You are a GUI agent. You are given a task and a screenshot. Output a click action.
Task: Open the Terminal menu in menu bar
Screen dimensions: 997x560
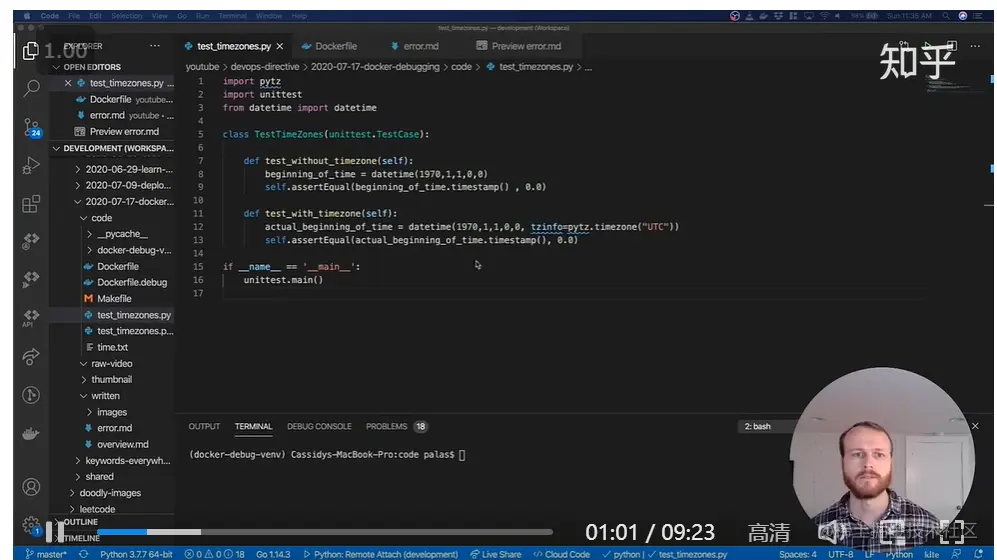(x=232, y=16)
